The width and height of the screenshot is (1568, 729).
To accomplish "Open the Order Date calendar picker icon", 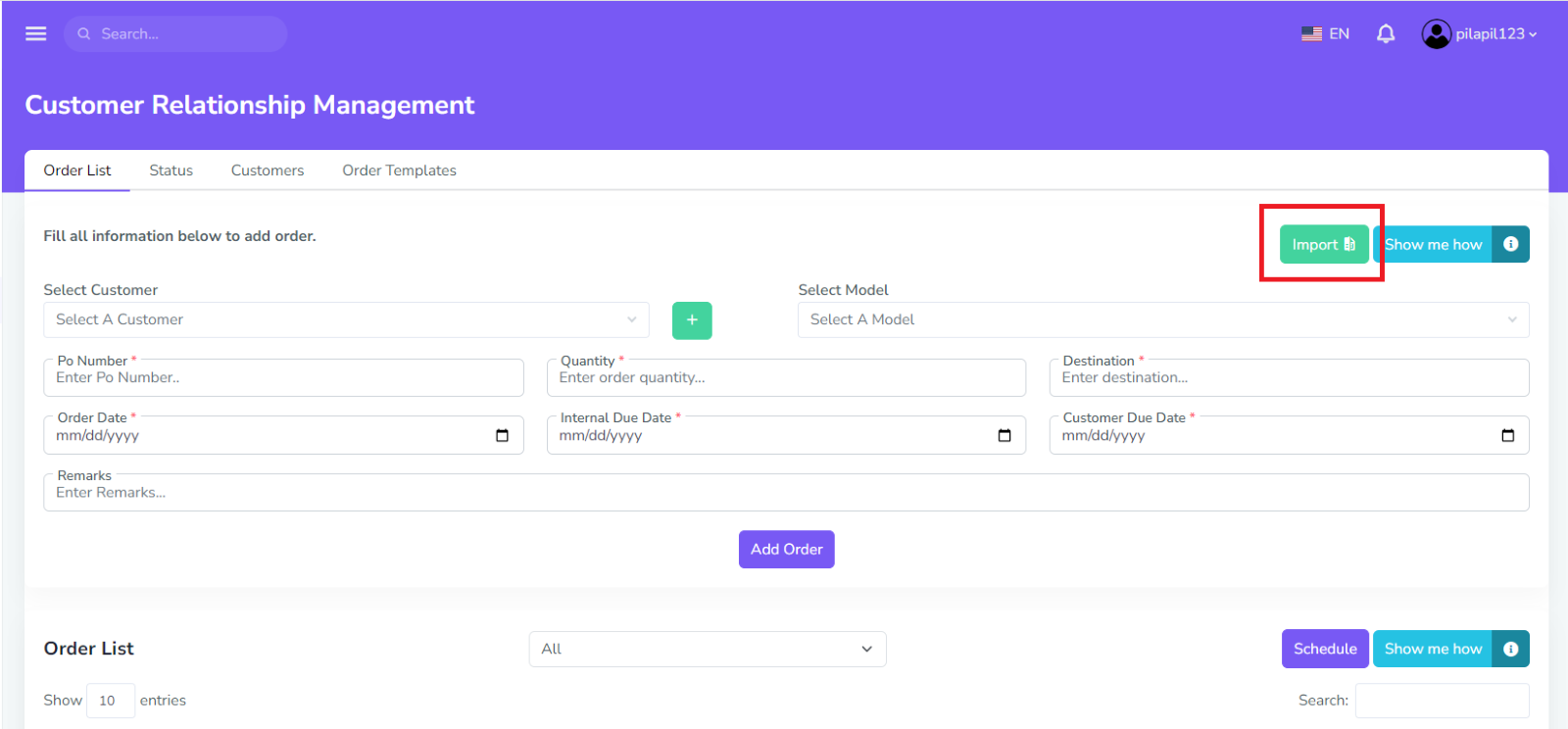I will [502, 436].
